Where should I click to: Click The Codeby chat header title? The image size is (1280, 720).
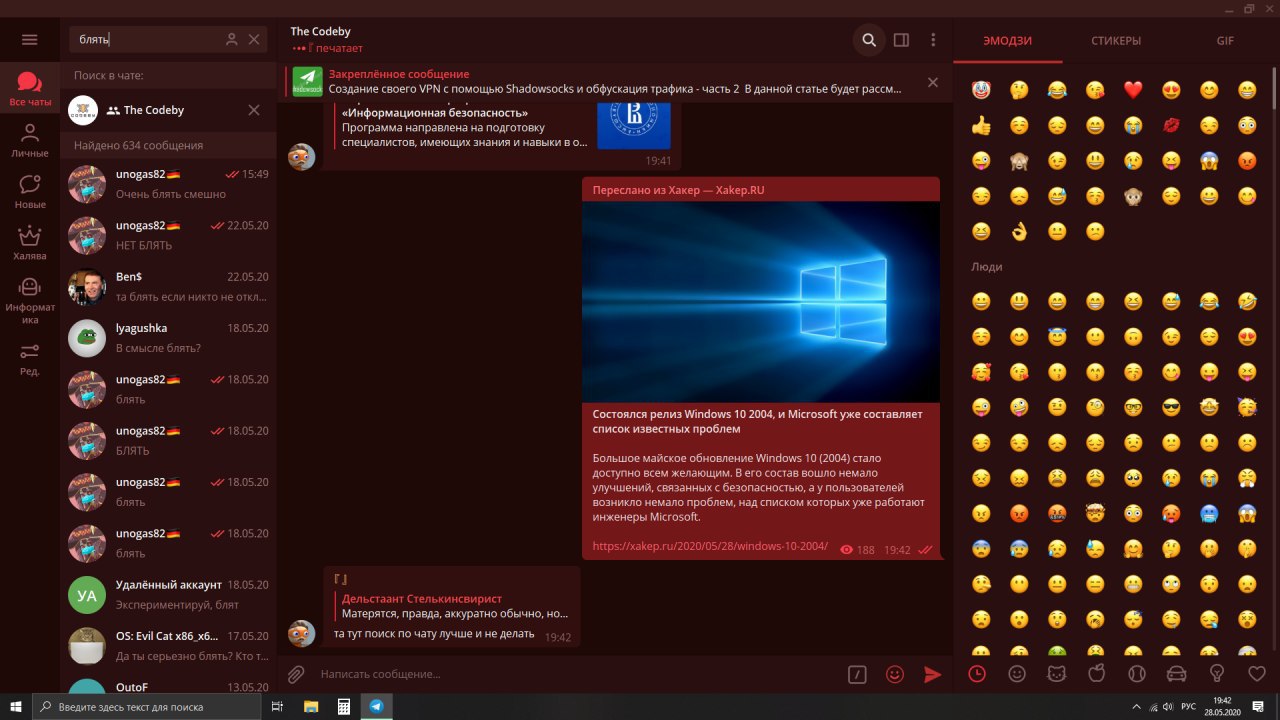(320, 31)
